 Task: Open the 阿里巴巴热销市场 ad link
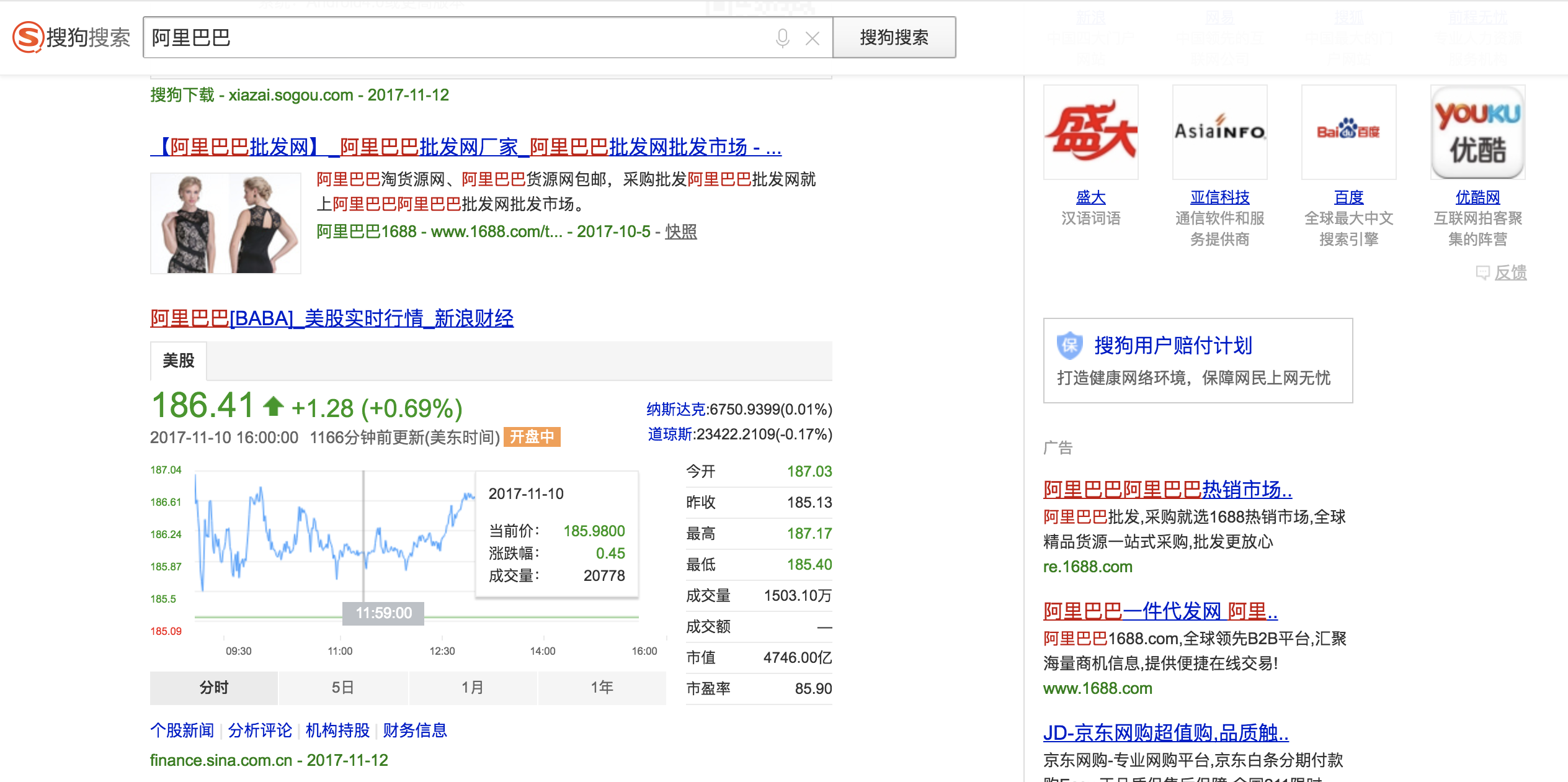pyautogui.click(x=1168, y=490)
